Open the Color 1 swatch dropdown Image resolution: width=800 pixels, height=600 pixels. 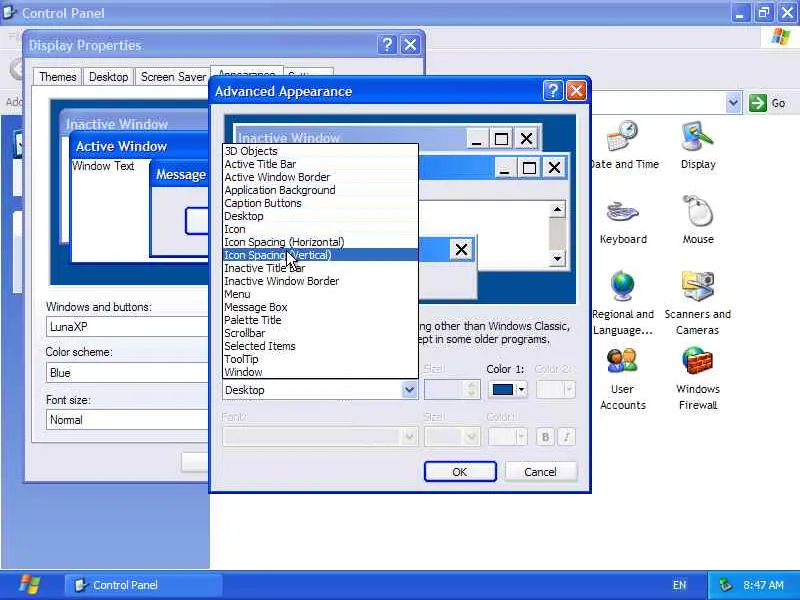click(x=507, y=390)
